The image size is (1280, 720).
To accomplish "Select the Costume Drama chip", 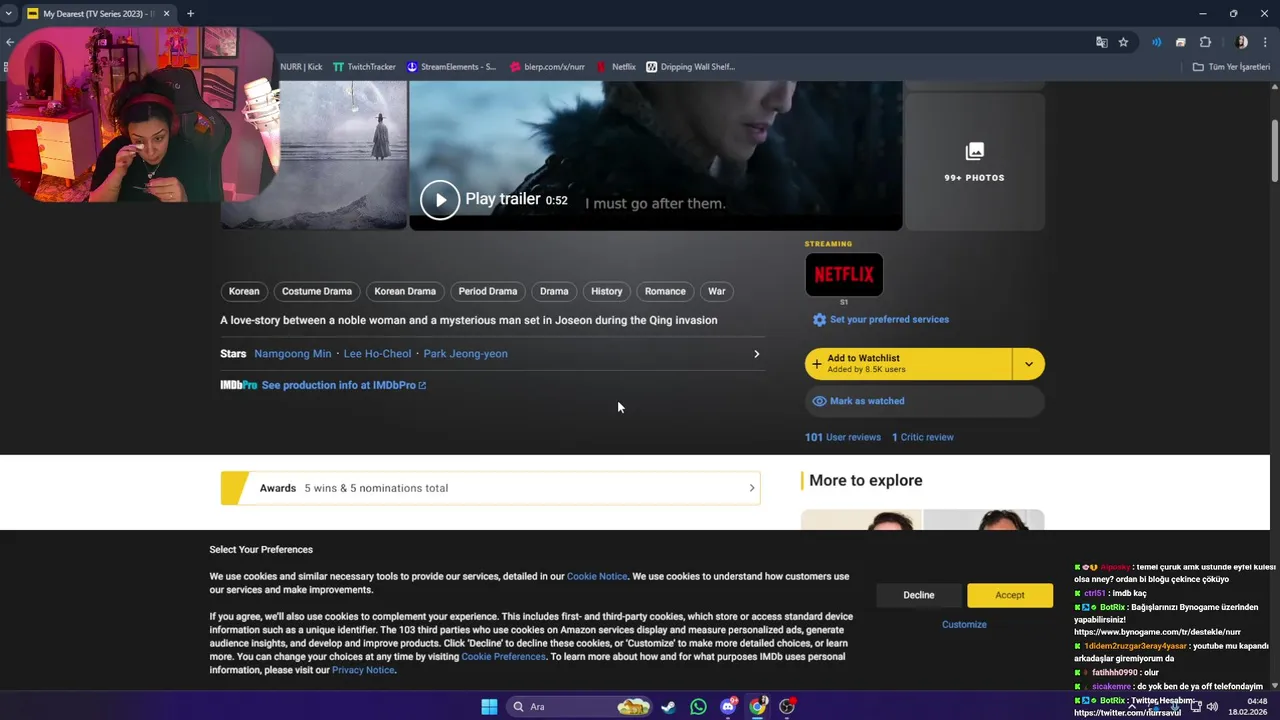I will click(x=317, y=291).
